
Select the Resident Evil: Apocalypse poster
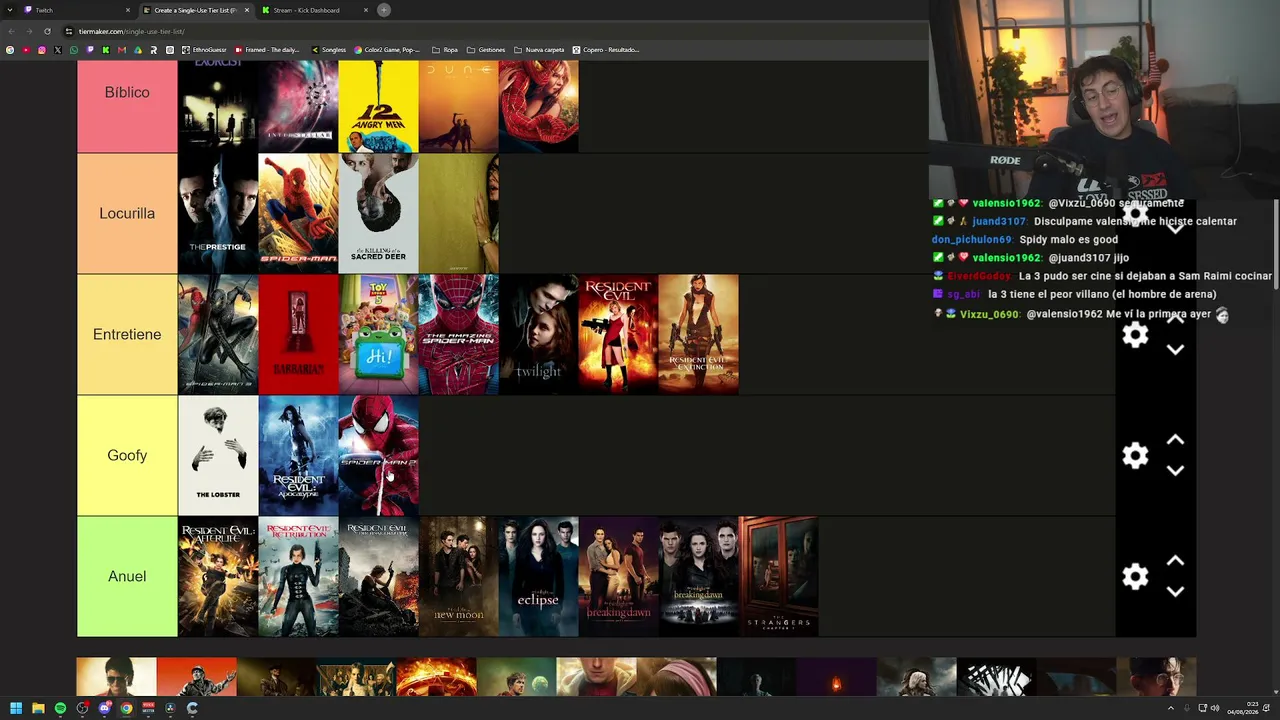pos(298,455)
